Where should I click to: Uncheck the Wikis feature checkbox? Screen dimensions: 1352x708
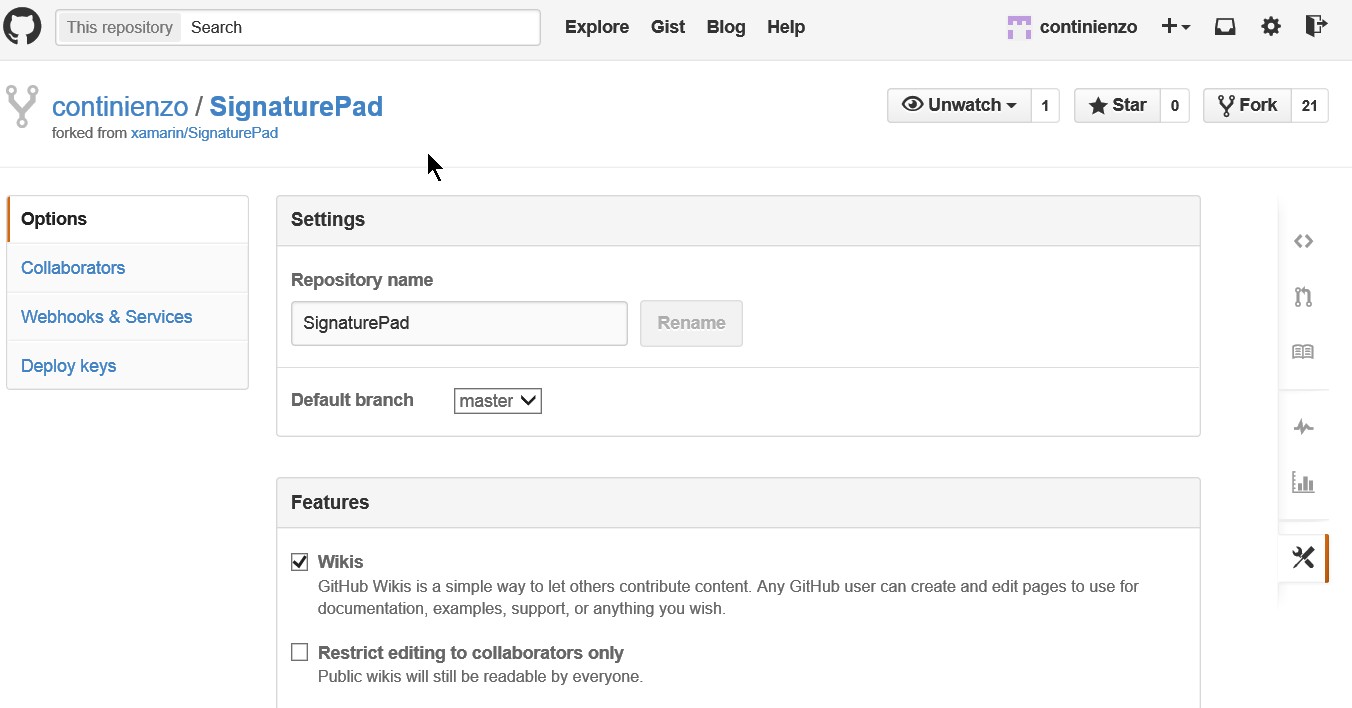299,562
